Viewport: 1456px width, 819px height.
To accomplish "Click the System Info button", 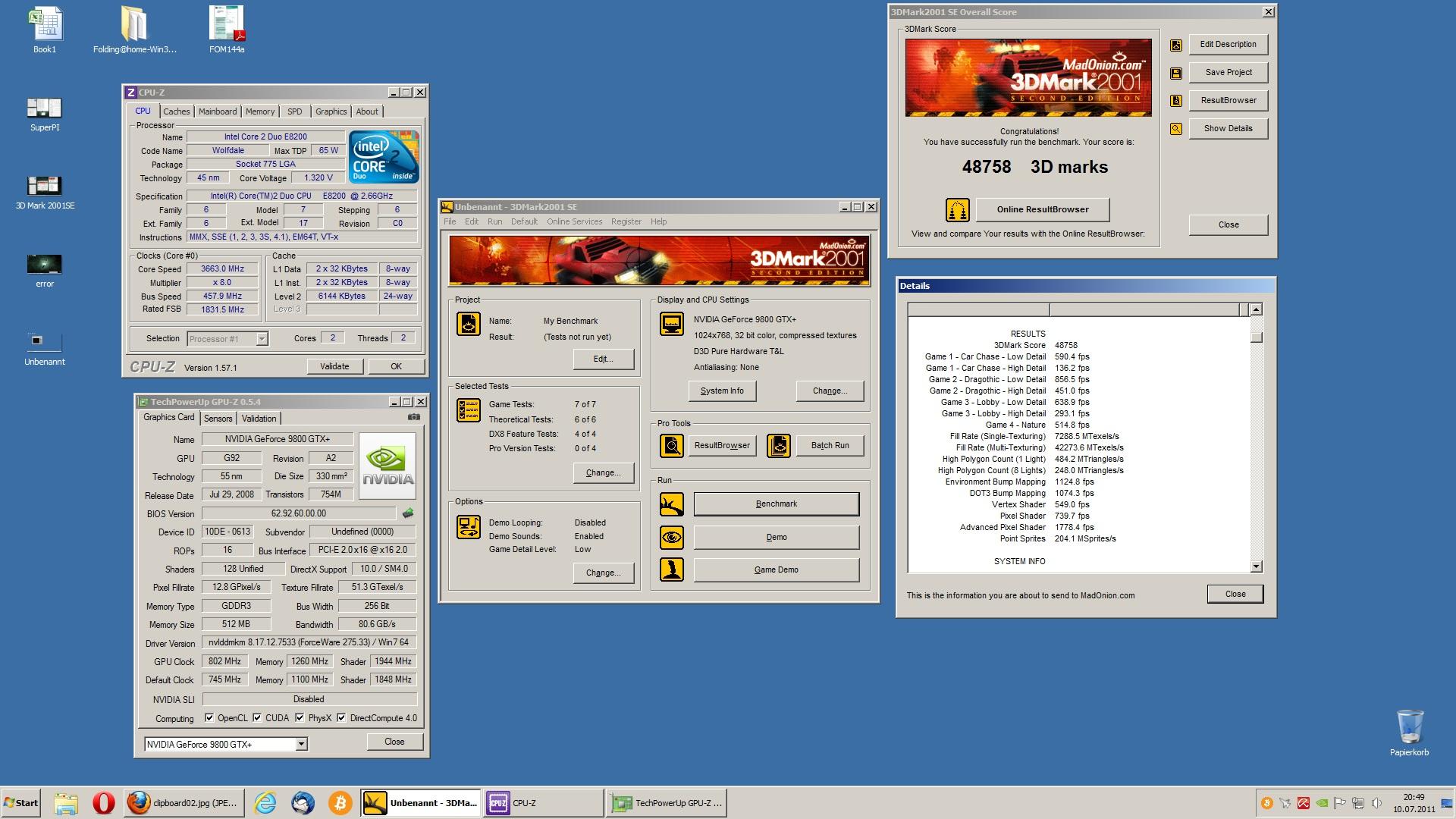I will tap(722, 391).
